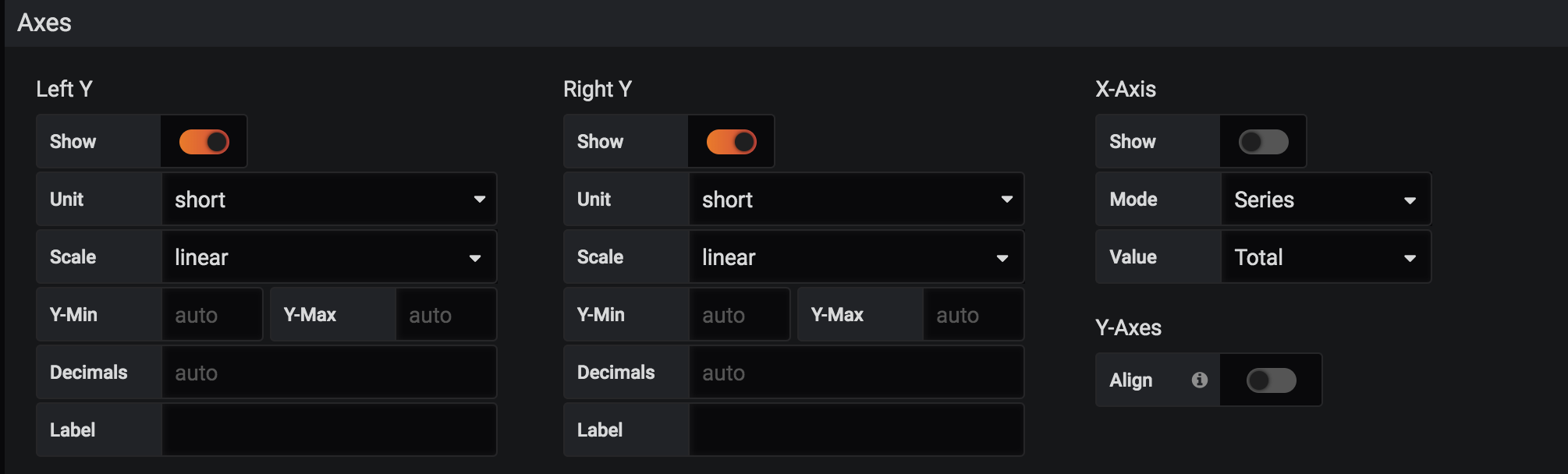The width and height of the screenshot is (1568, 474).
Task: Click Left Y Y-Min input field
Action: (x=211, y=315)
